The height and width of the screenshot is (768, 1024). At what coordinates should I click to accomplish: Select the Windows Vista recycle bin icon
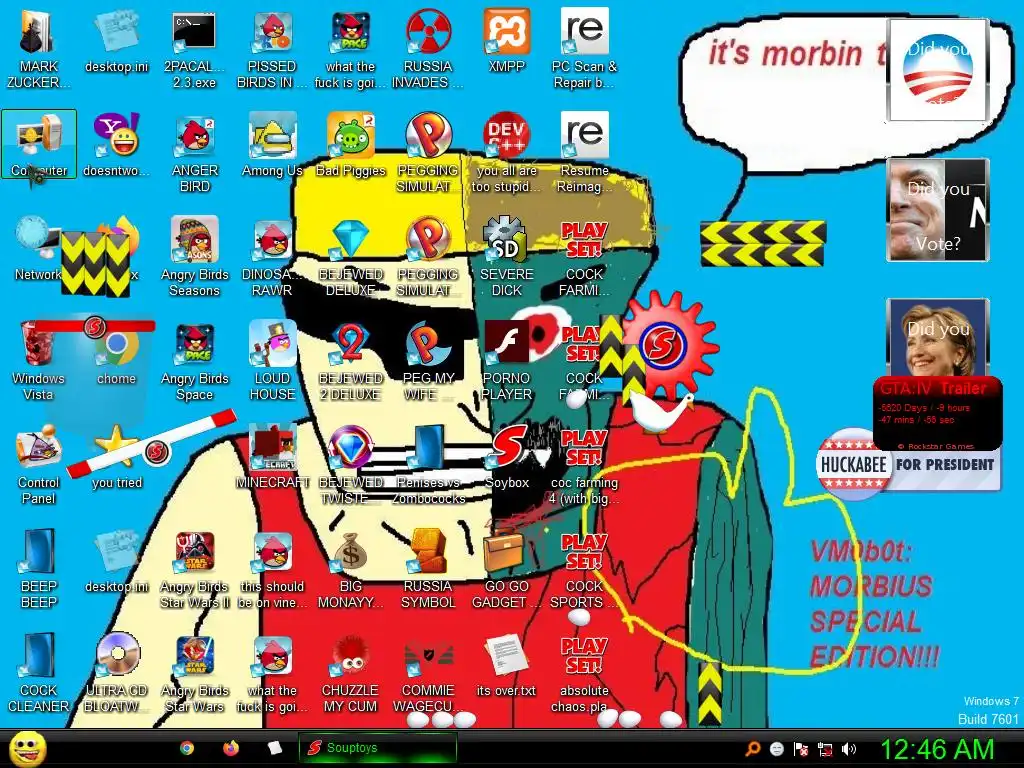tap(38, 360)
